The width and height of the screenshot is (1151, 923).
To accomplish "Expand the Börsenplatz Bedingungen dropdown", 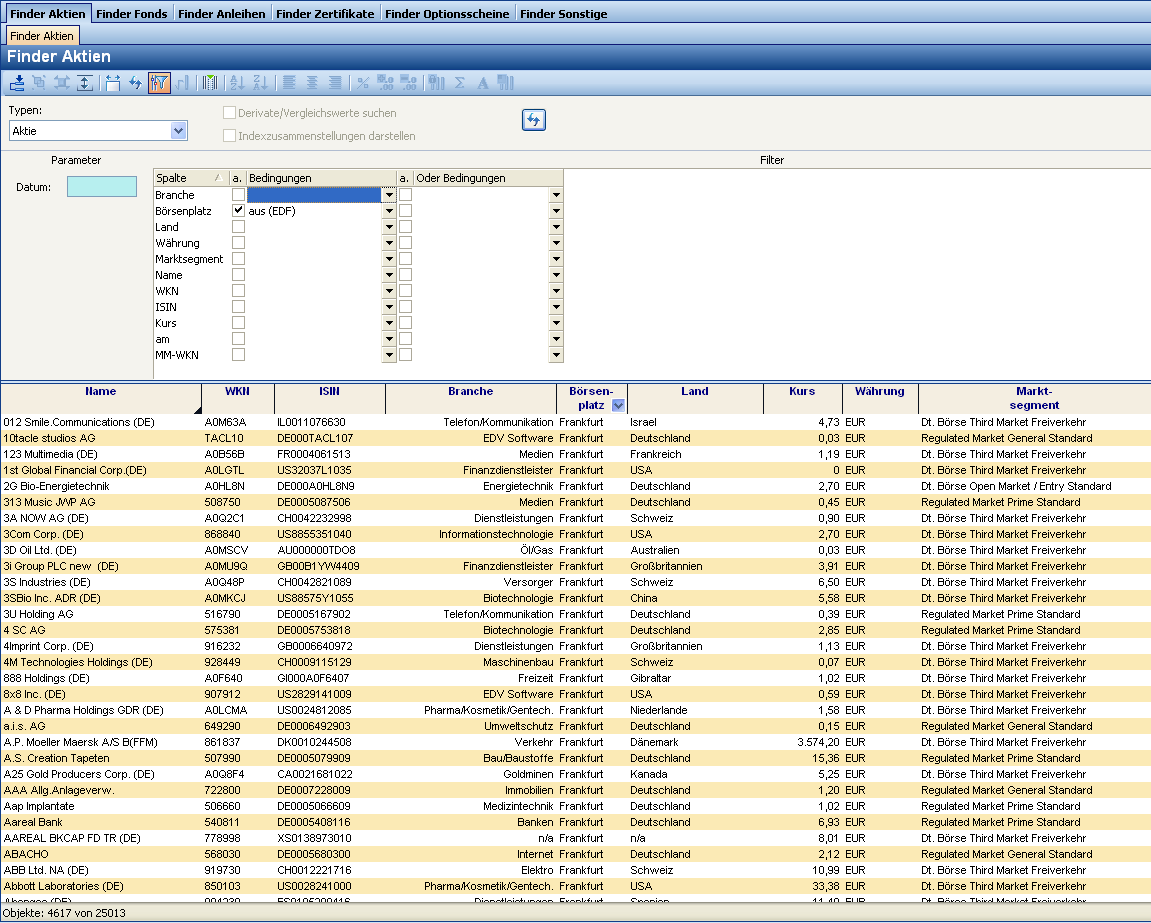I will [389, 211].
